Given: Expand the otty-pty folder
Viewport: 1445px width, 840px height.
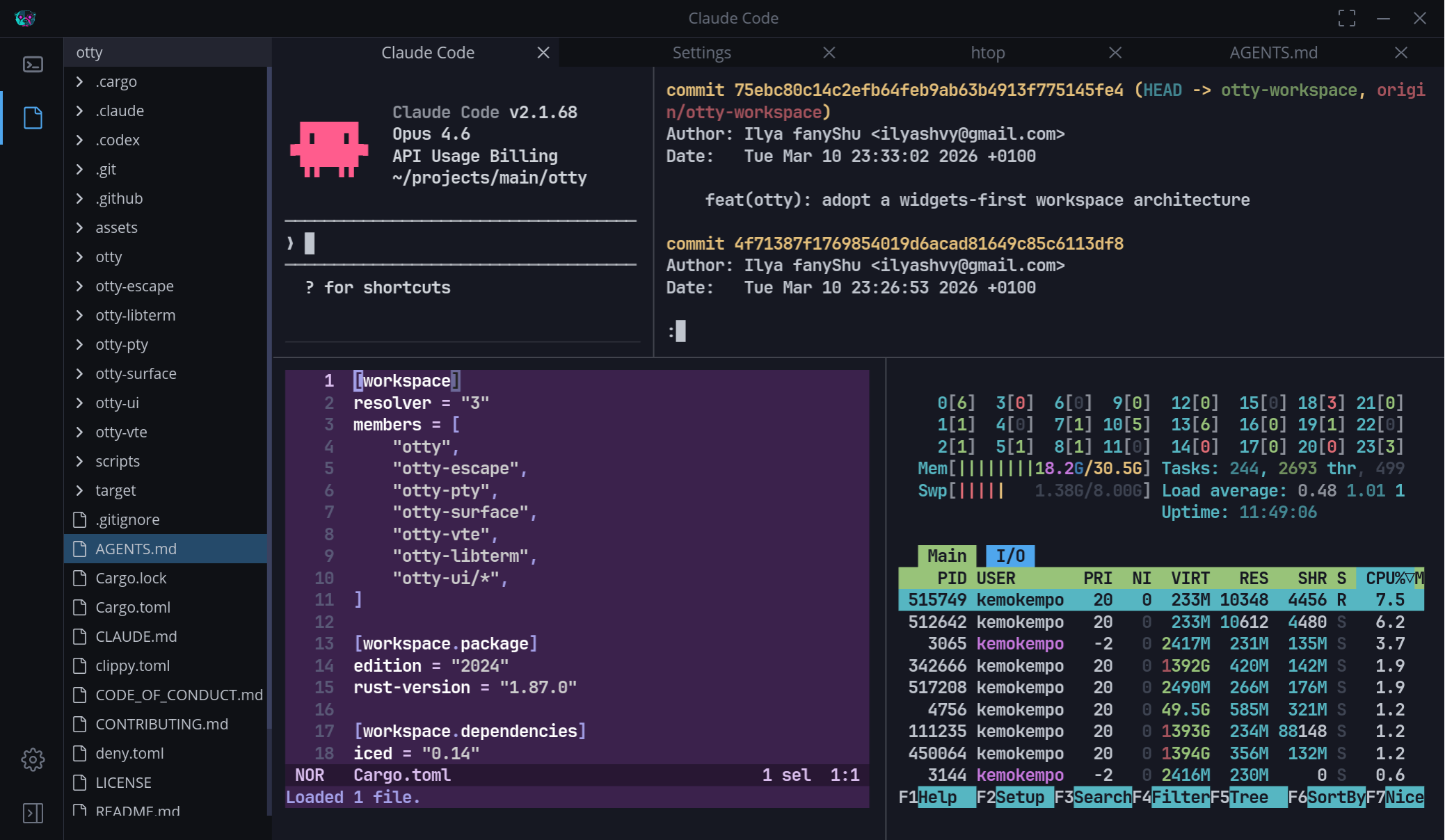Looking at the screenshot, I should (166, 344).
